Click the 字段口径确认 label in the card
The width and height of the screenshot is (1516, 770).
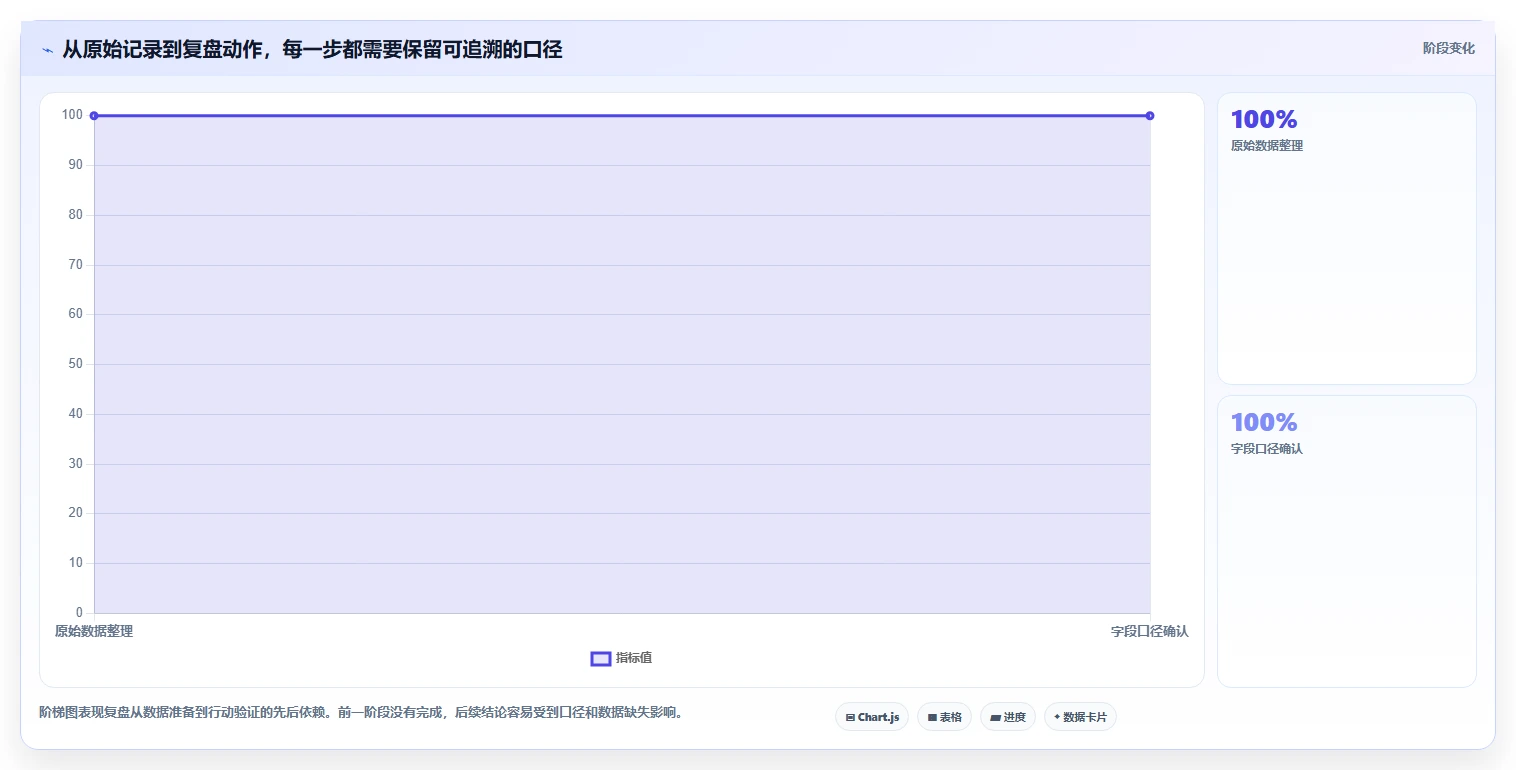click(1267, 449)
